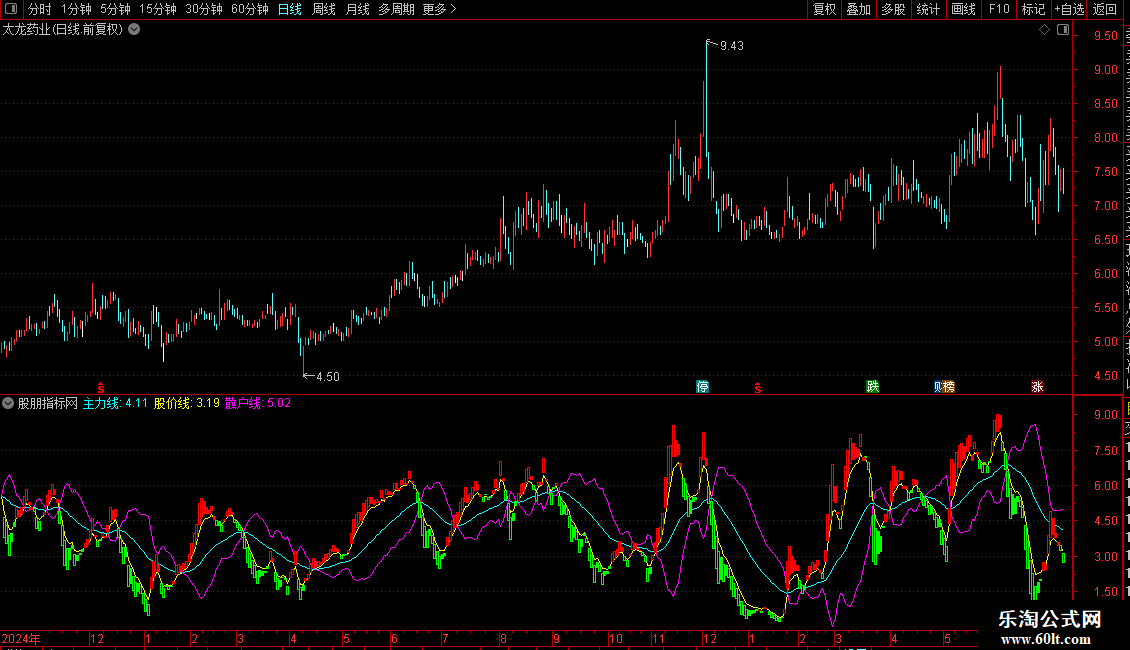1130x650 pixels.
Task: Select the 60分钟 period tab
Action: click(x=249, y=9)
